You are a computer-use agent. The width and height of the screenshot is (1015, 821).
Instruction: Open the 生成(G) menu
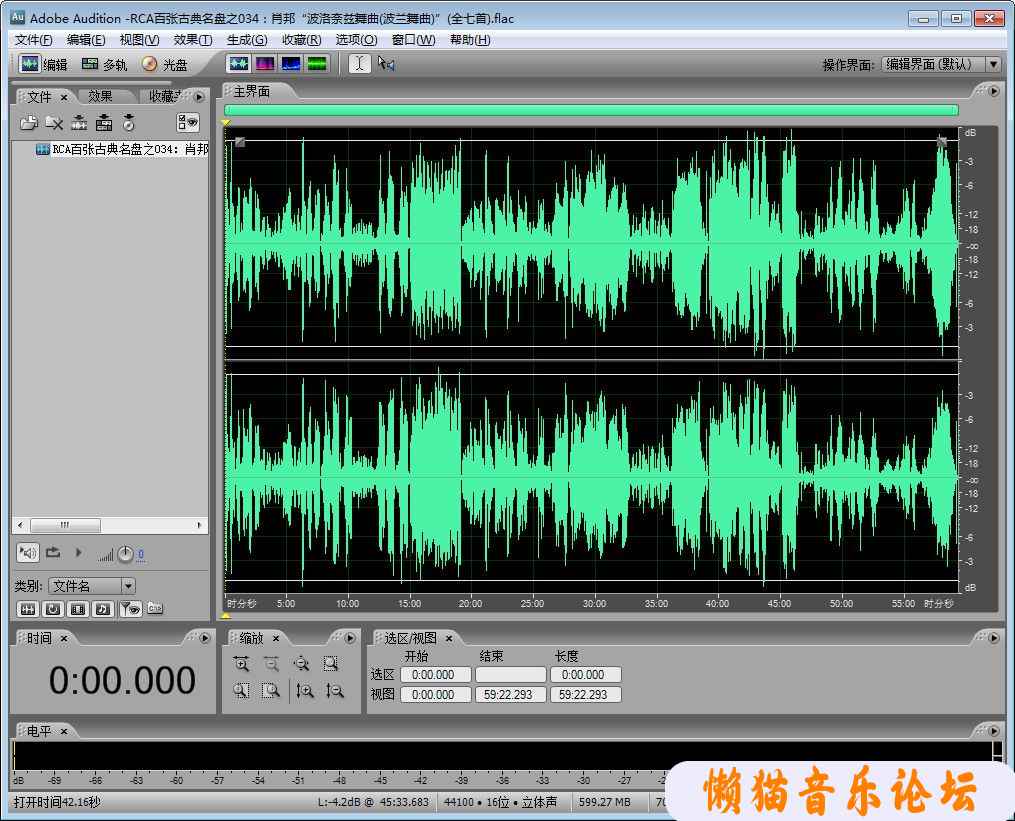247,40
